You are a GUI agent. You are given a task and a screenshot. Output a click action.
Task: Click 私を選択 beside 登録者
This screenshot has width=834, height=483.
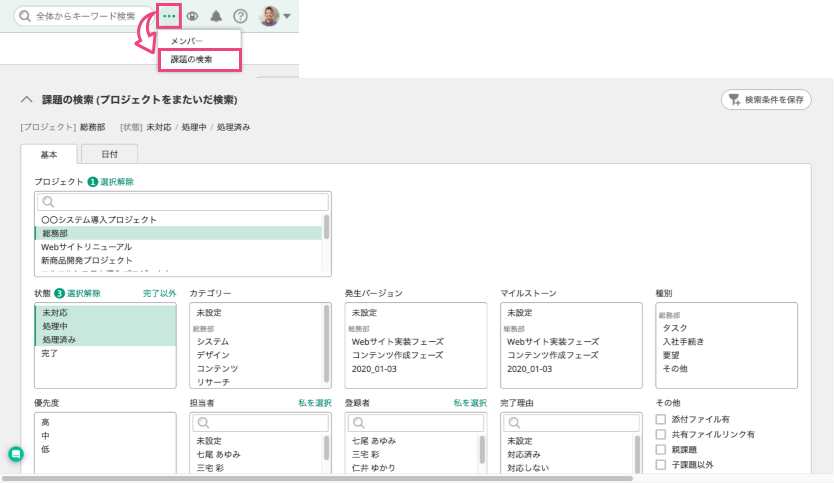pos(470,403)
